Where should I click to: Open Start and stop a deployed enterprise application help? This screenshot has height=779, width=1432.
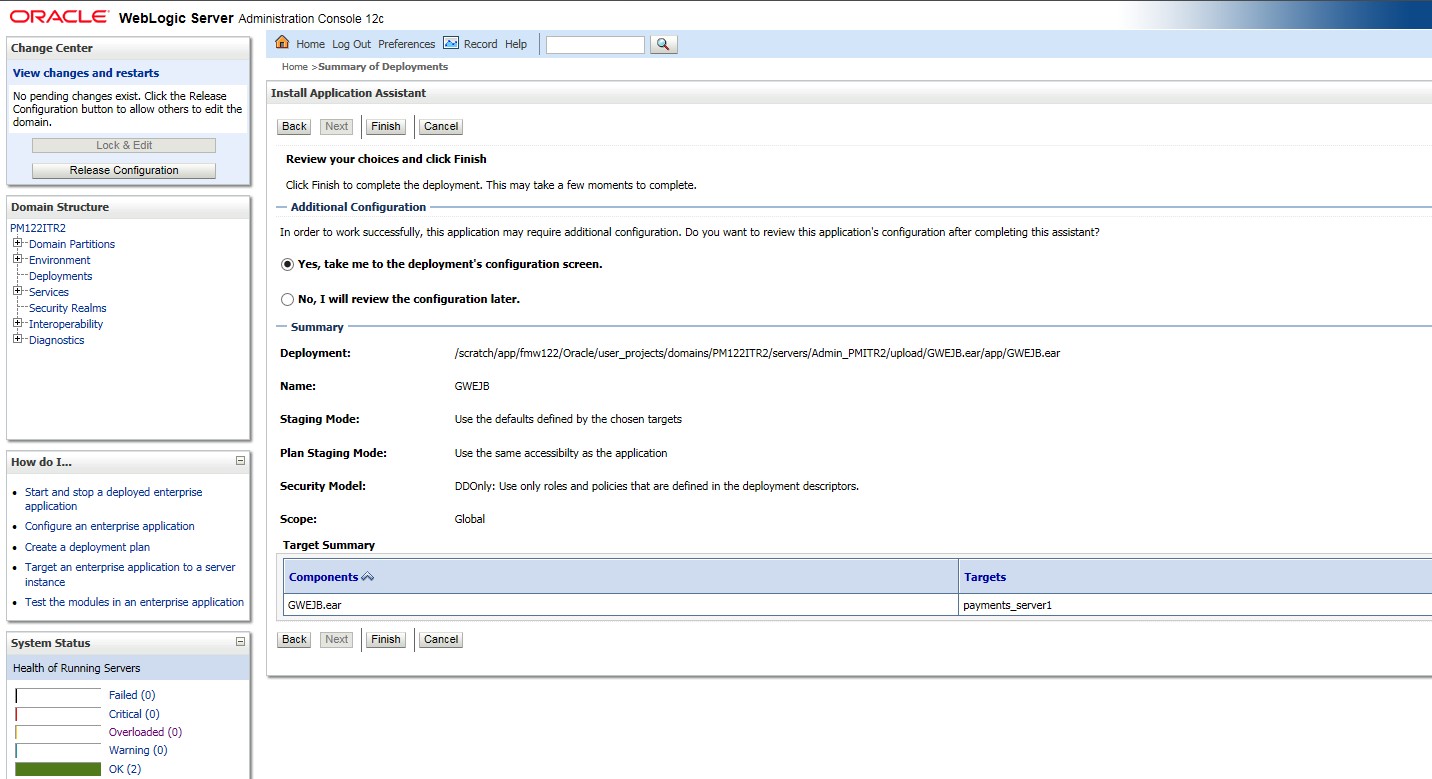point(113,499)
